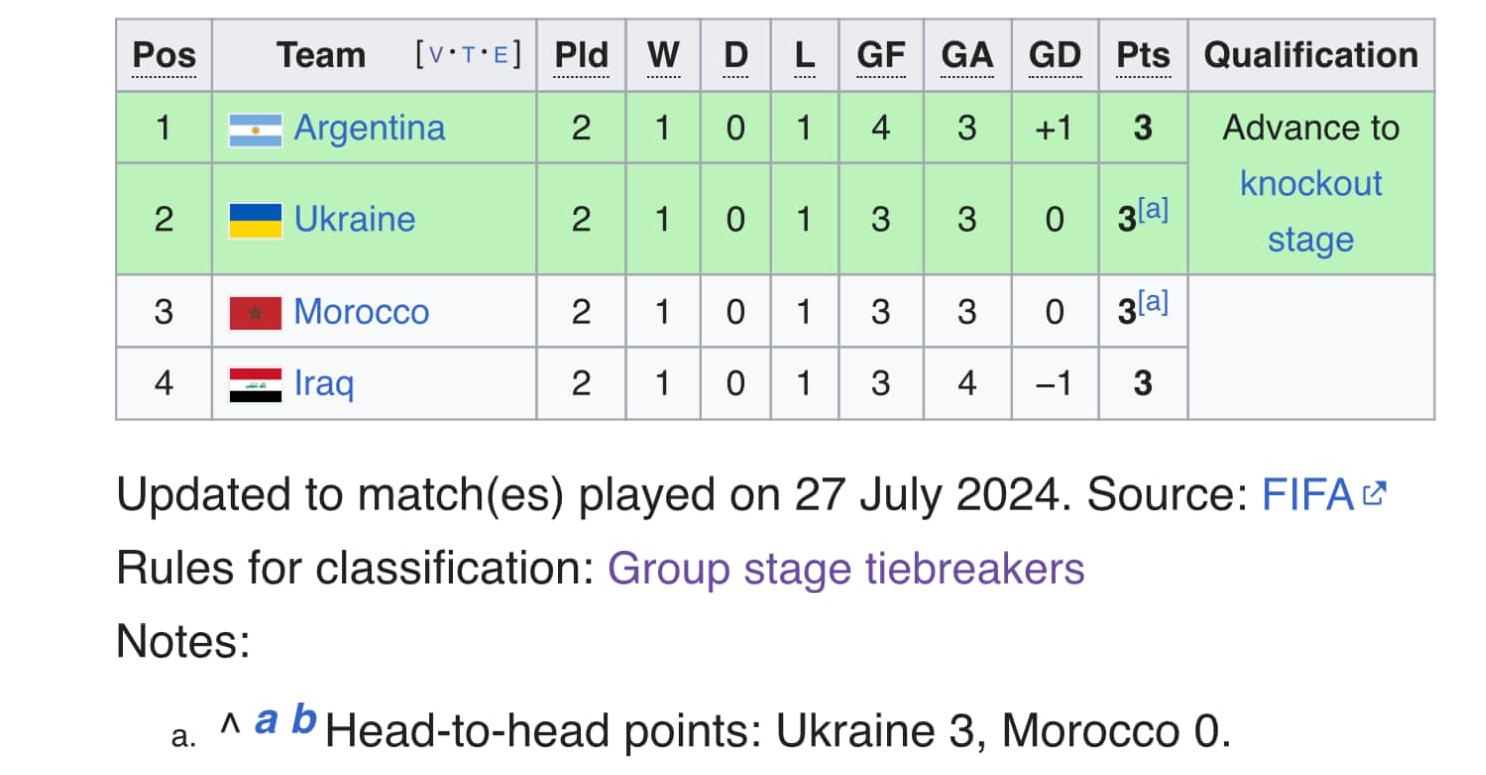Click the Morocco flag icon
The image size is (1486, 775).
pyautogui.click(x=255, y=313)
